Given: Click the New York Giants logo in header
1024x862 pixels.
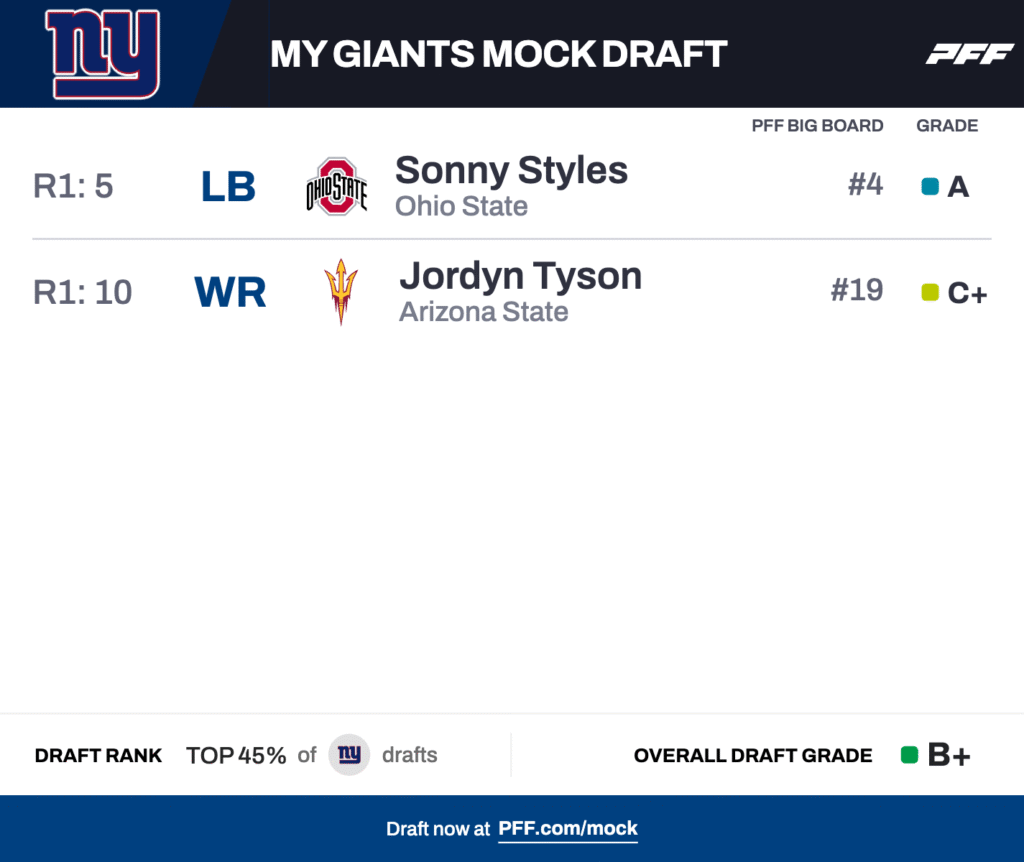Looking at the screenshot, I should (102, 54).
